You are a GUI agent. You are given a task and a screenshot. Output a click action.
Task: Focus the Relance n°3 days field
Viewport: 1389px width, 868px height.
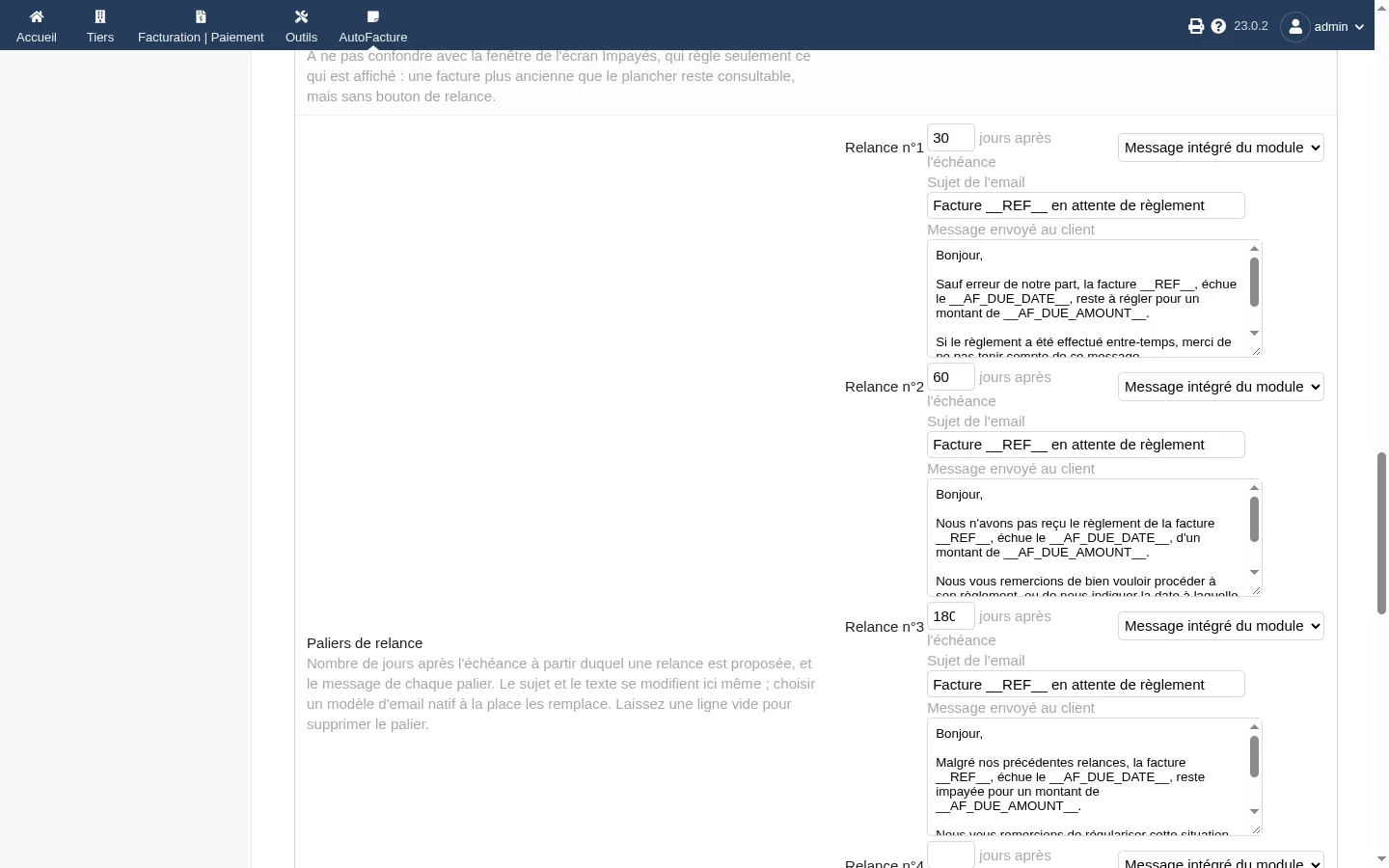tap(951, 616)
